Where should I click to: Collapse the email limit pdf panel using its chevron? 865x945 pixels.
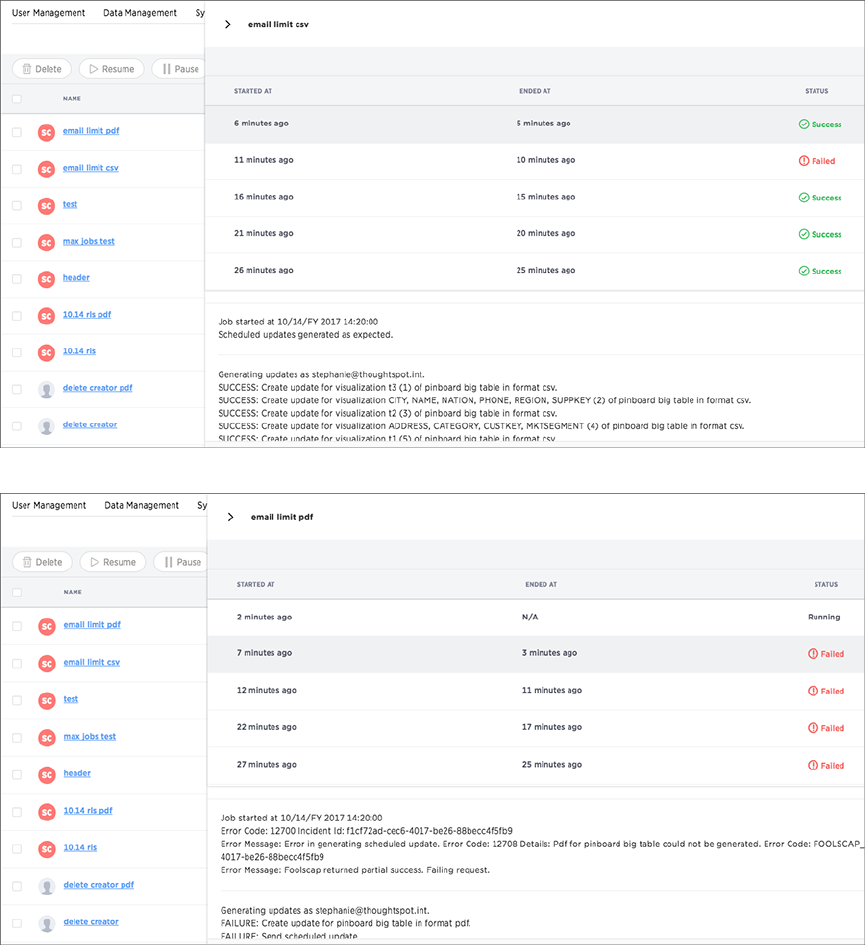click(x=230, y=517)
